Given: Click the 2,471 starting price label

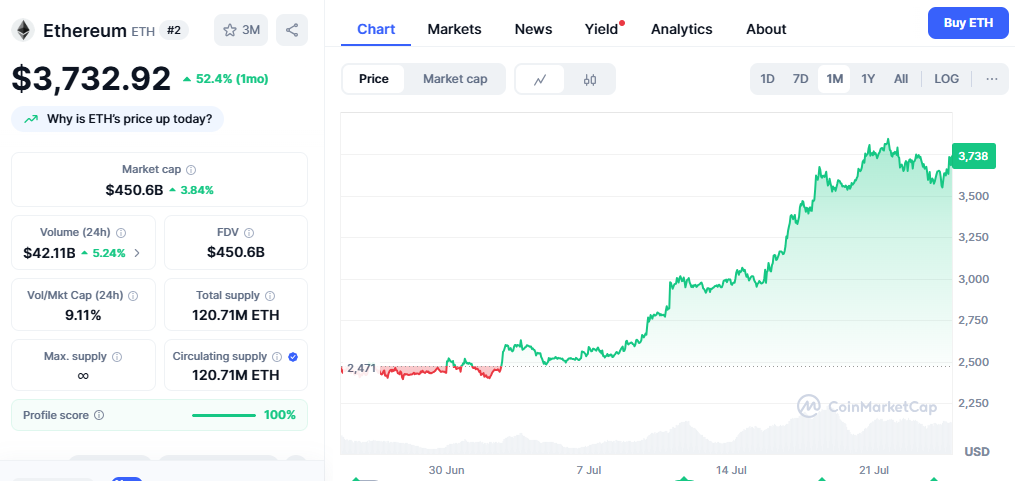Looking at the screenshot, I should (x=361, y=368).
